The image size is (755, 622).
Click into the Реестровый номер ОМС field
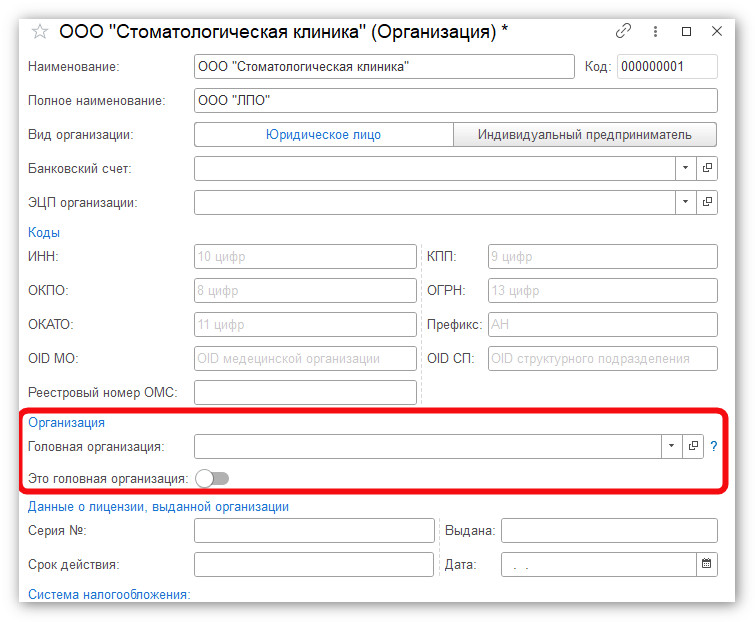coord(305,392)
